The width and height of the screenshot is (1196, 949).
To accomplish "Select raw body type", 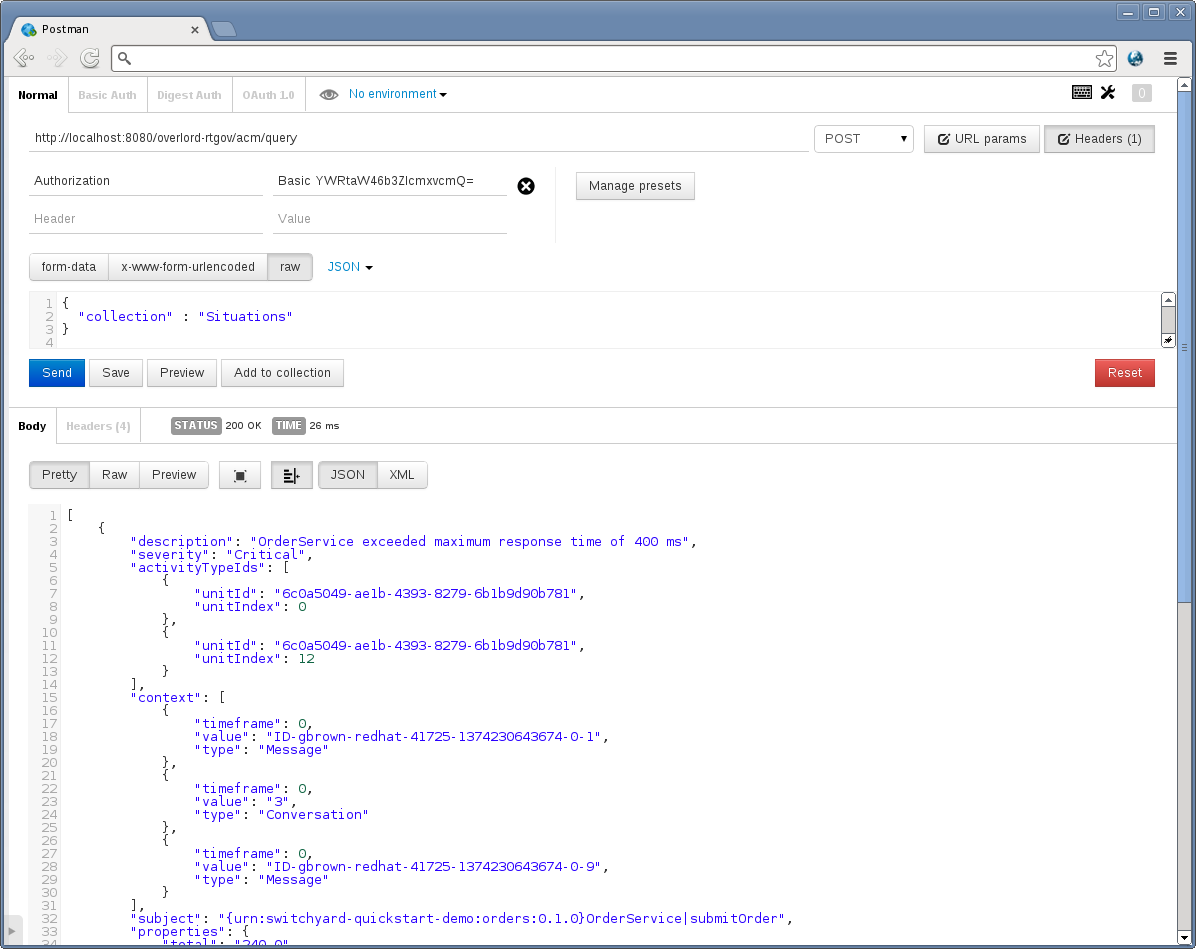I will coord(290,267).
